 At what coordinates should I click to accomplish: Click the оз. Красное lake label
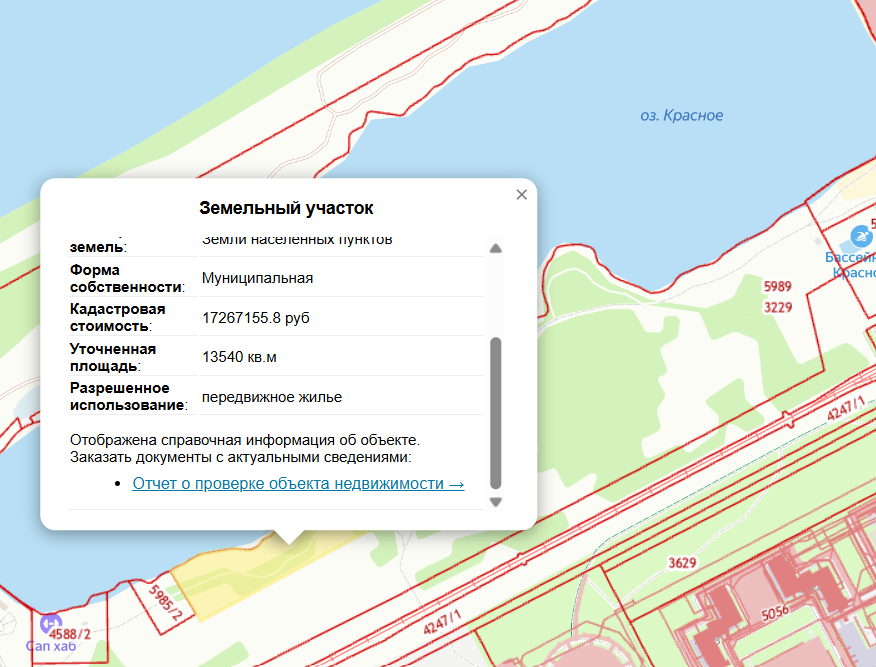tap(682, 116)
